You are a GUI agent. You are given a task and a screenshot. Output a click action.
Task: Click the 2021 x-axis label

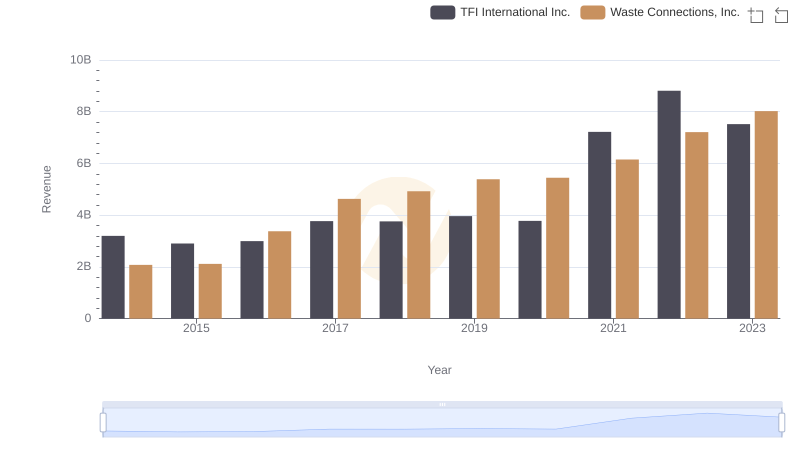coord(613,328)
